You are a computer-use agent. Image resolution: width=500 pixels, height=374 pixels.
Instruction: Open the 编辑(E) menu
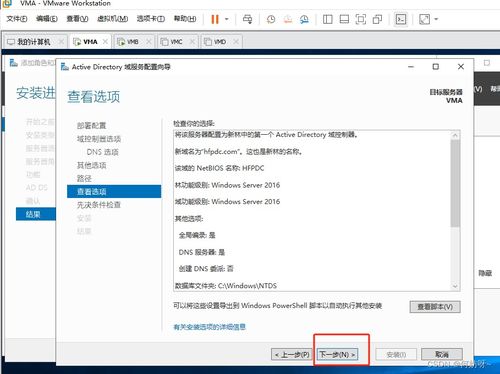[47, 19]
